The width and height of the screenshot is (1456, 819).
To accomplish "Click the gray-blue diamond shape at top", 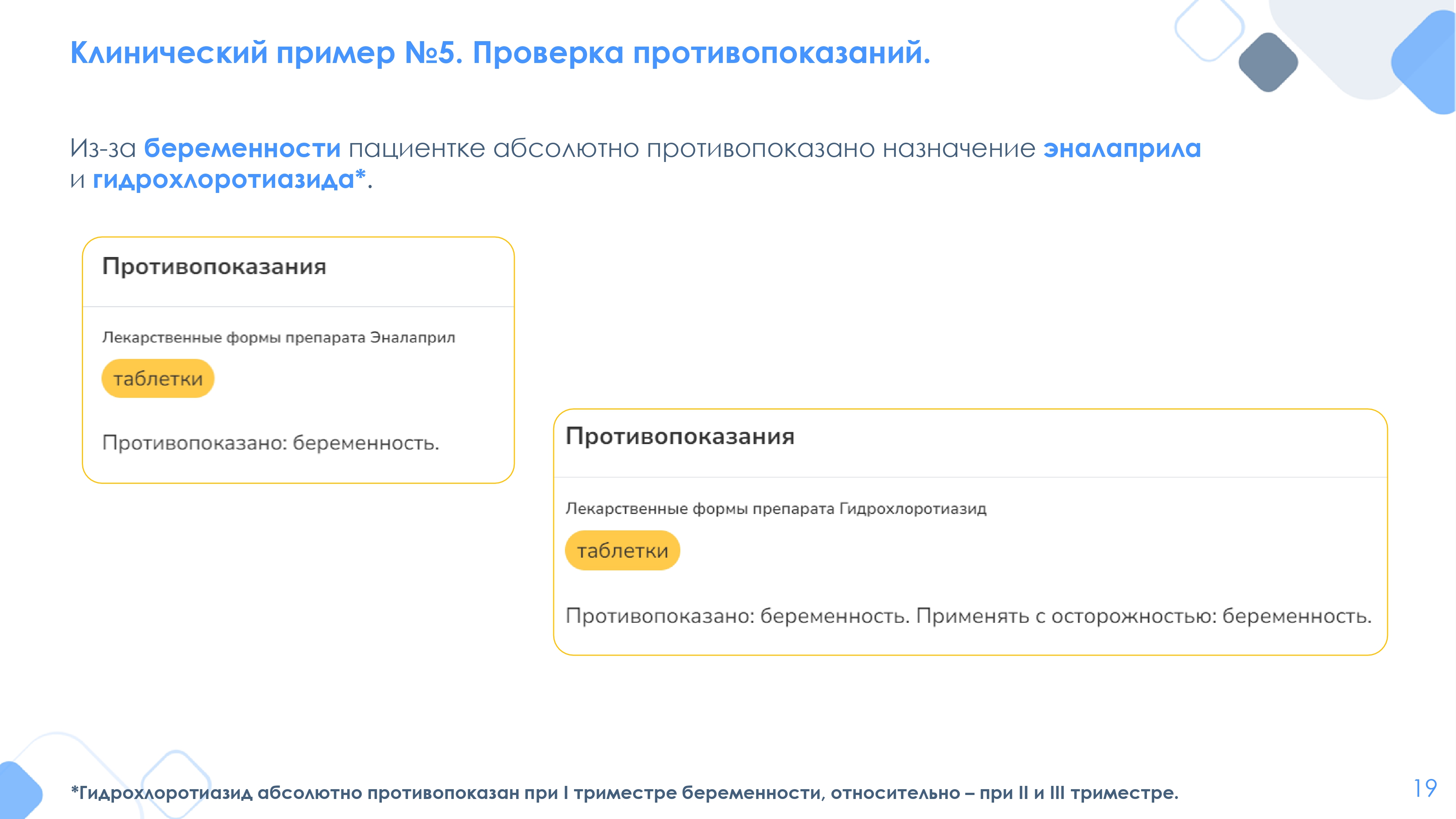I will 1268,62.
